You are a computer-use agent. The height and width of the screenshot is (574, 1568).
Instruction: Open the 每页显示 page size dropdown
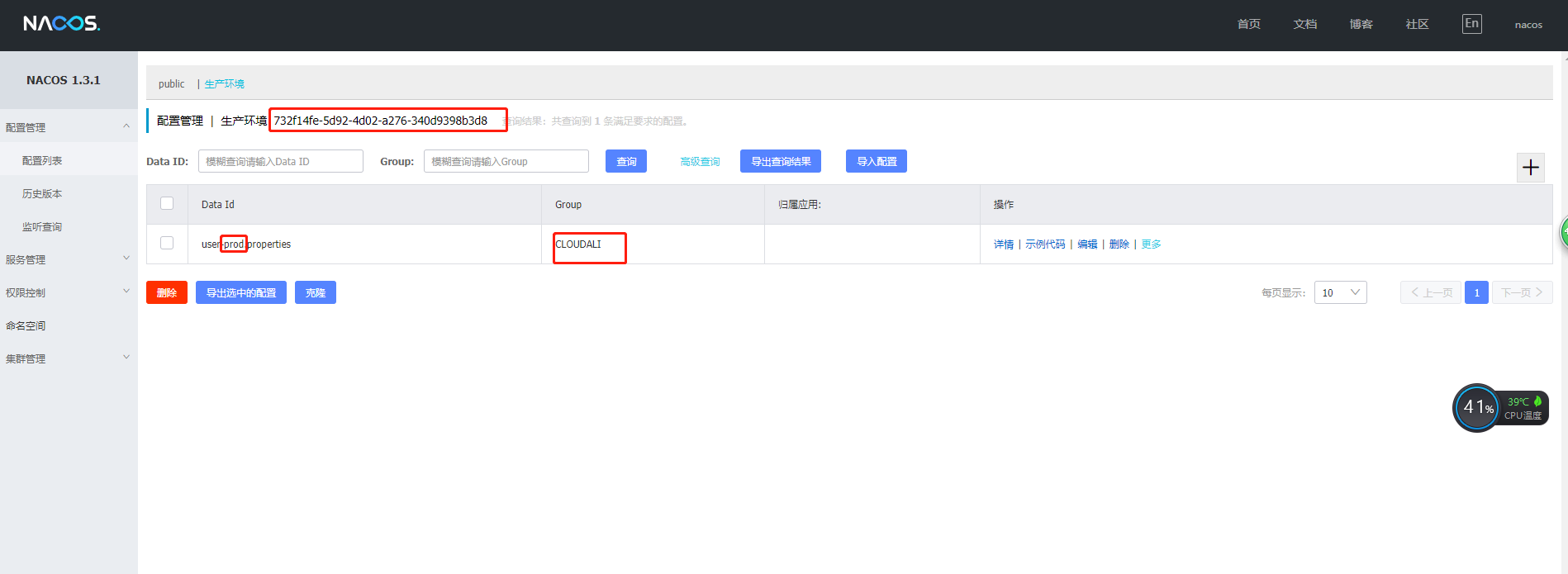(x=1340, y=292)
